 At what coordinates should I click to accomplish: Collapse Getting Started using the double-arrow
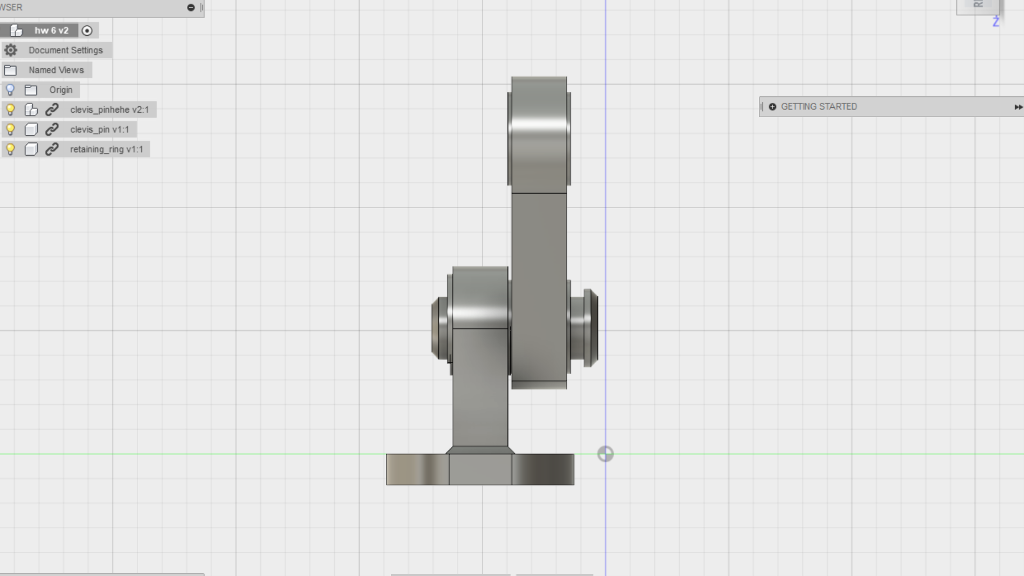1018,106
